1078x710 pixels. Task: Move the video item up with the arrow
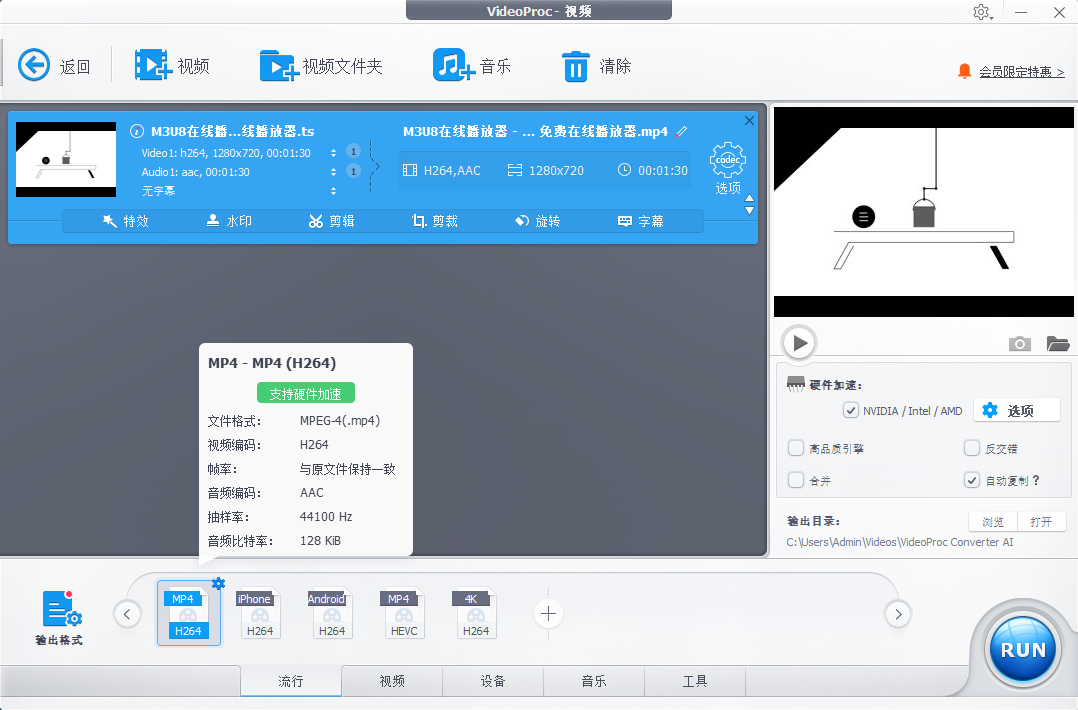pyautogui.click(x=749, y=199)
